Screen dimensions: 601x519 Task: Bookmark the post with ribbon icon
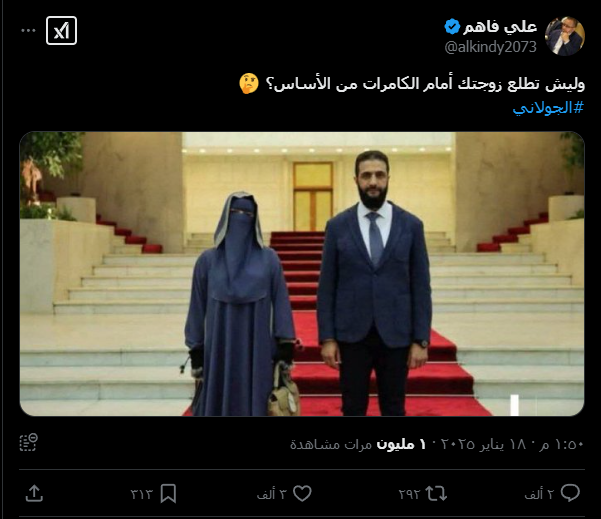point(168,493)
